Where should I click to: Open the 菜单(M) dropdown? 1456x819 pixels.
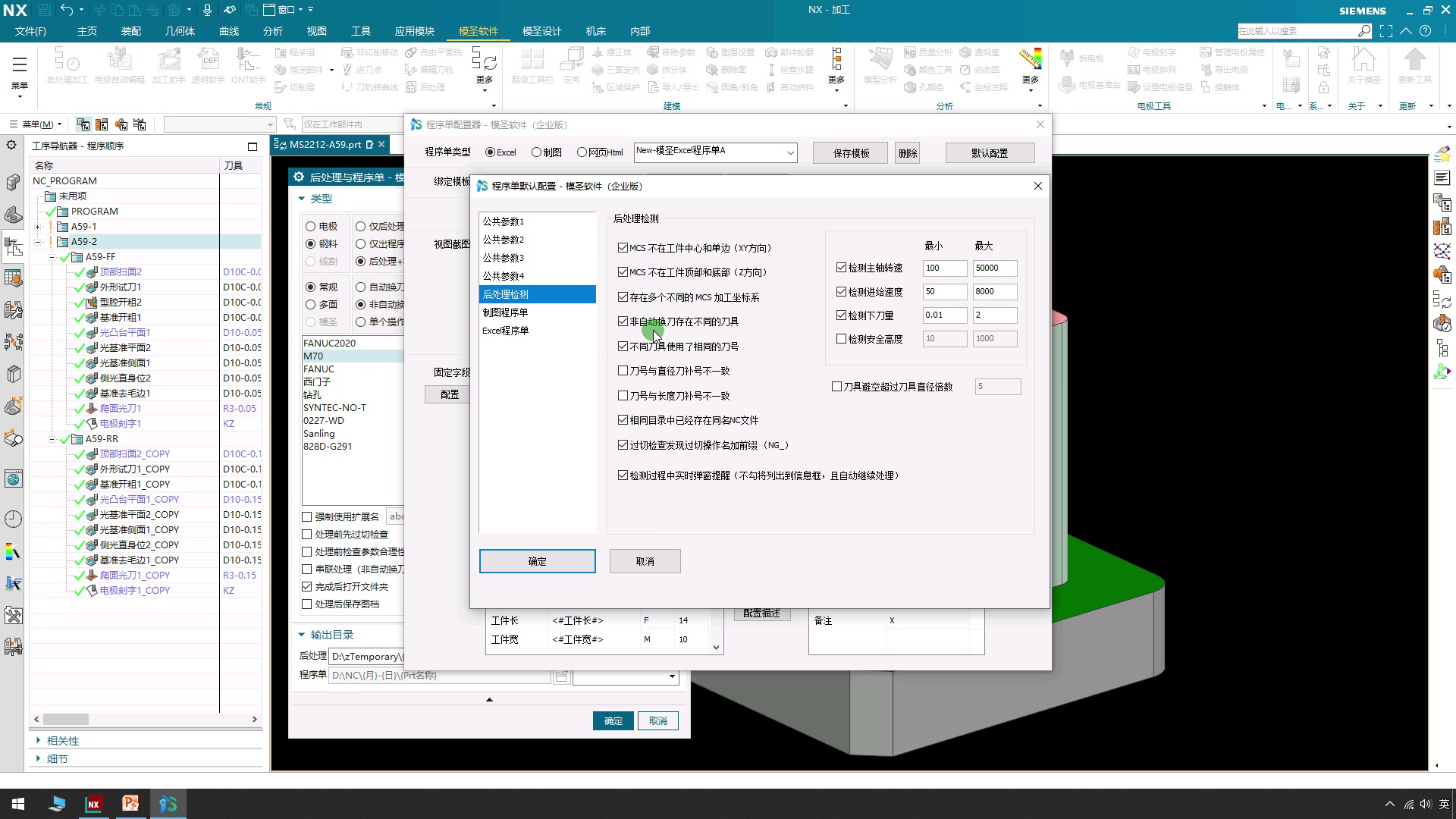(x=36, y=124)
